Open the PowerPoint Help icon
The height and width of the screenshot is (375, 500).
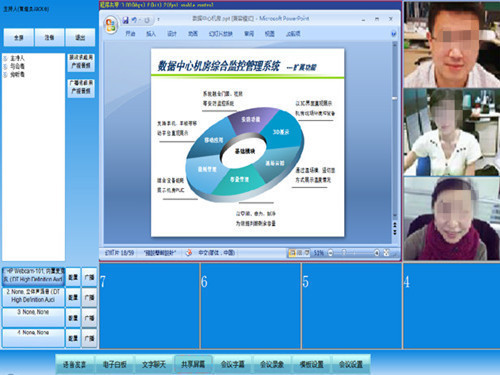pos(393,34)
